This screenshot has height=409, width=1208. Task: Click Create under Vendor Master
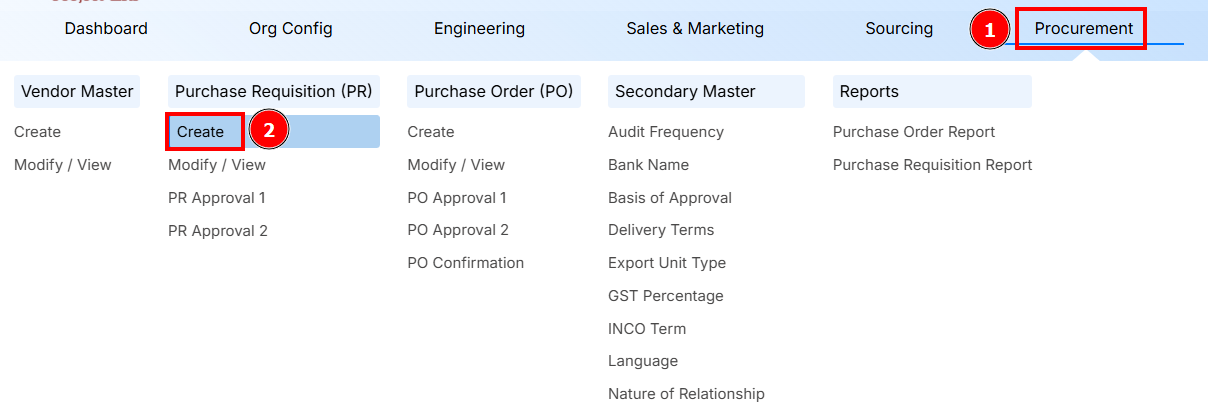click(37, 132)
